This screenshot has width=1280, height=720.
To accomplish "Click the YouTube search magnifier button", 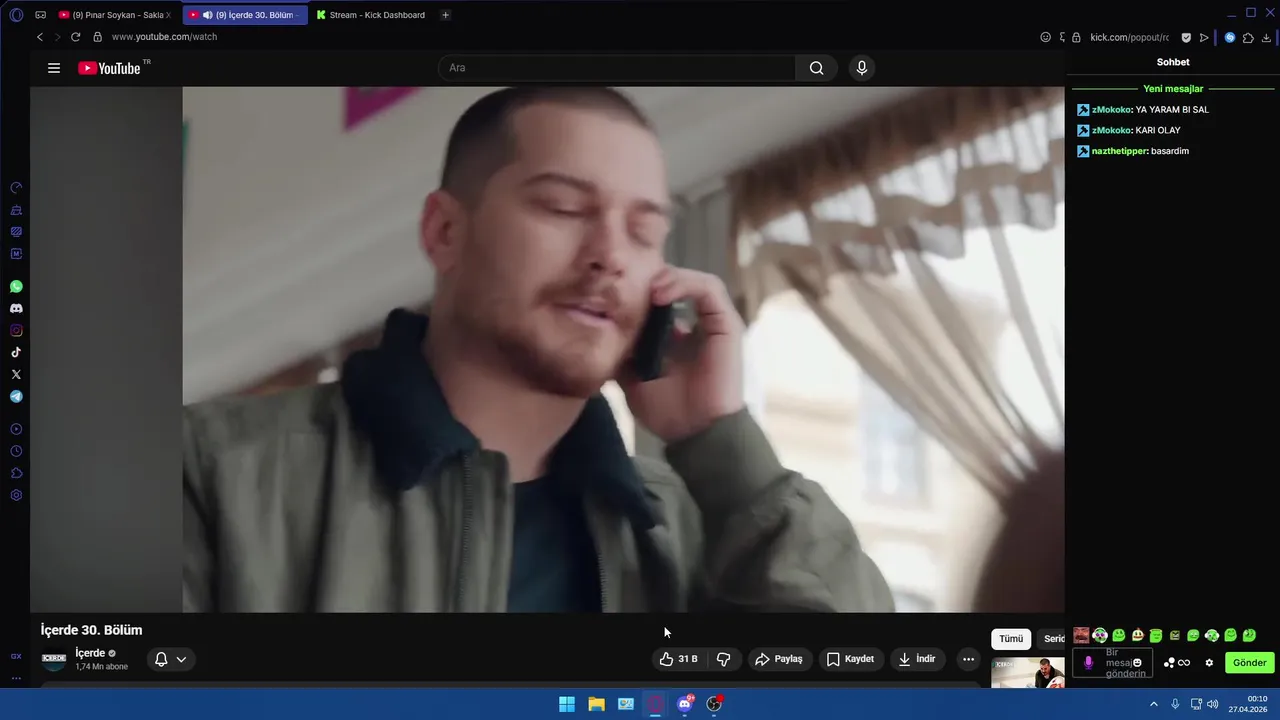I will point(817,68).
